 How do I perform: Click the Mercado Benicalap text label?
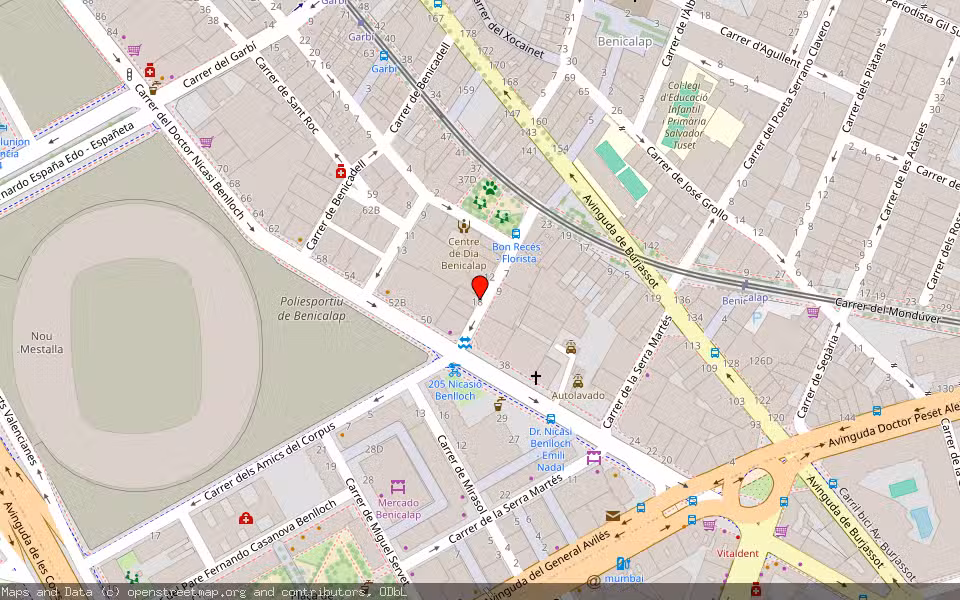coord(399,509)
